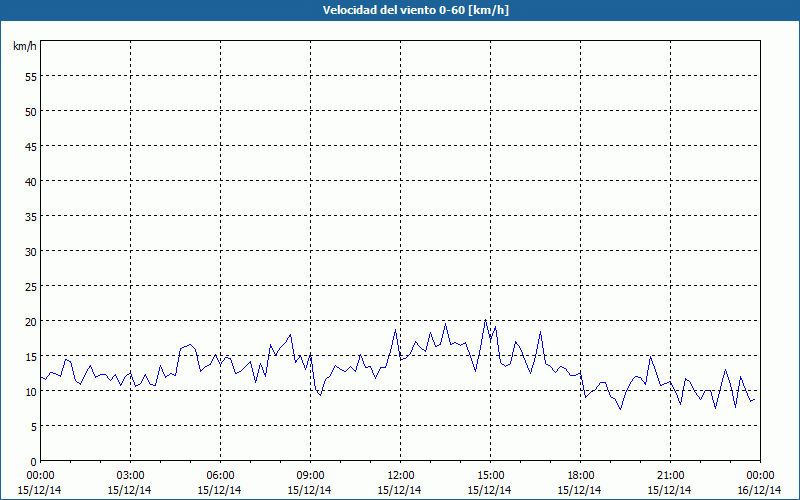800x500 pixels.
Task: Click the 15:00 time label
Action: 490,476
